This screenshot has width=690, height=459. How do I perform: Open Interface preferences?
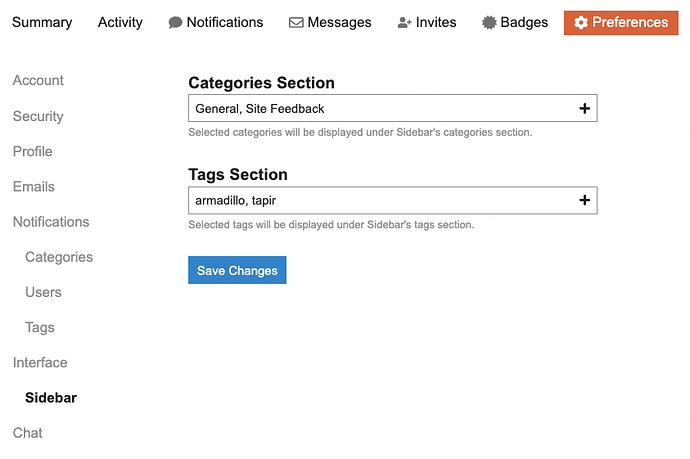click(x=40, y=363)
